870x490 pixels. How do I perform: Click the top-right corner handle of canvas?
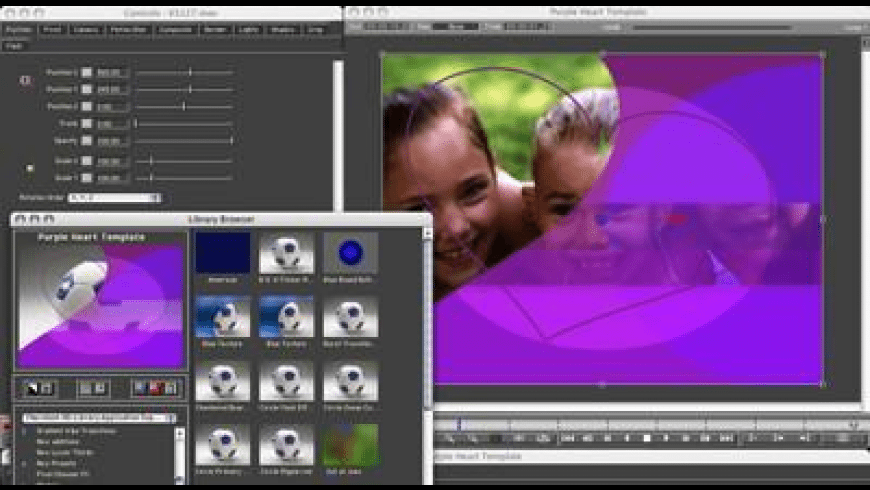coord(822,54)
